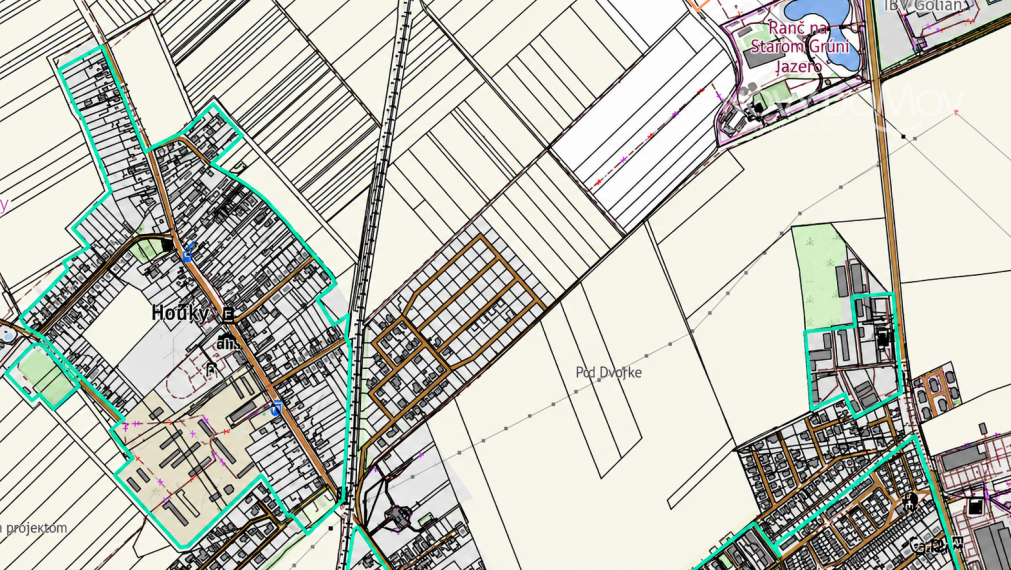
Task: Click the Hoľky village name label
Action: [180, 314]
